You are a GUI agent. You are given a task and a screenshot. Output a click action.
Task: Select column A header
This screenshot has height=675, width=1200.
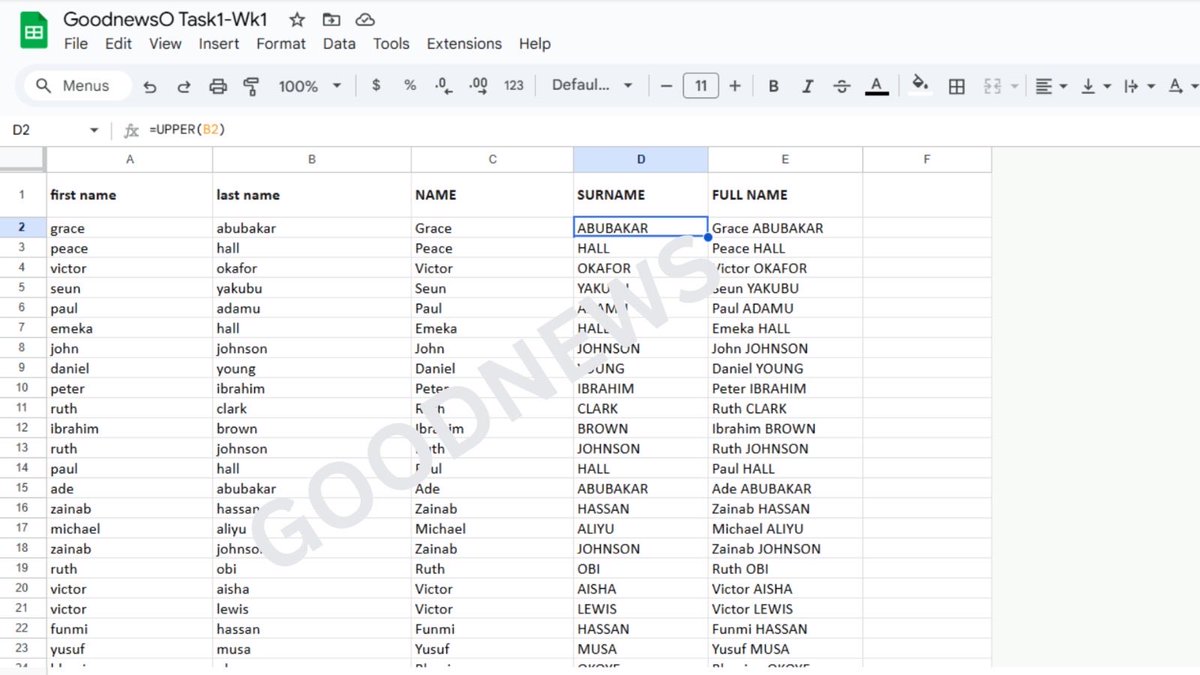click(130, 159)
